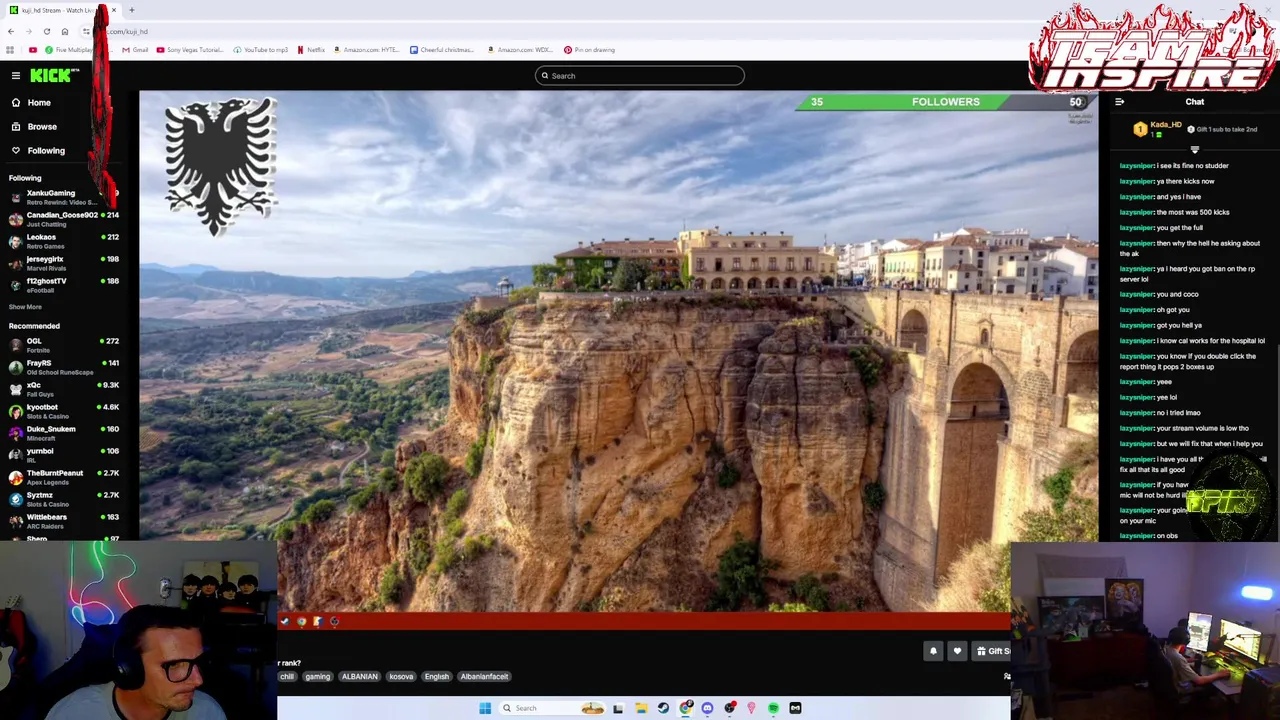The width and height of the screenshot is (1280, 720).
Task: Click site info icon in address bar
Action: [x=86, y=32]
